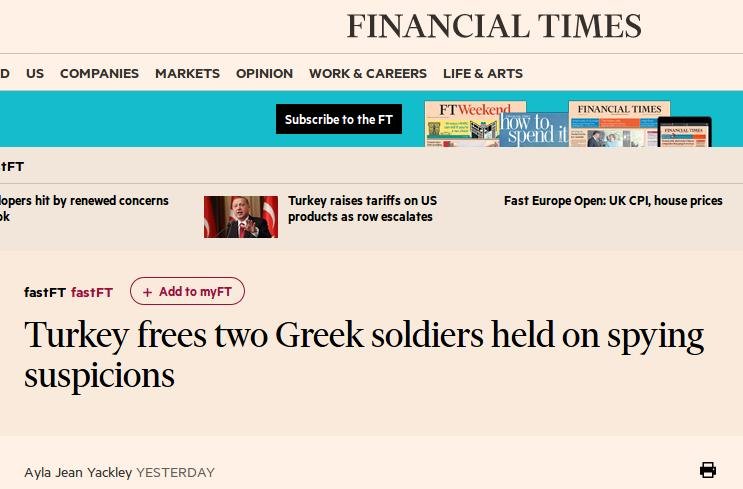This screenshot has height=489, width=743.
Task: Open the FT Weekend cover image
Action: point(462,124)
